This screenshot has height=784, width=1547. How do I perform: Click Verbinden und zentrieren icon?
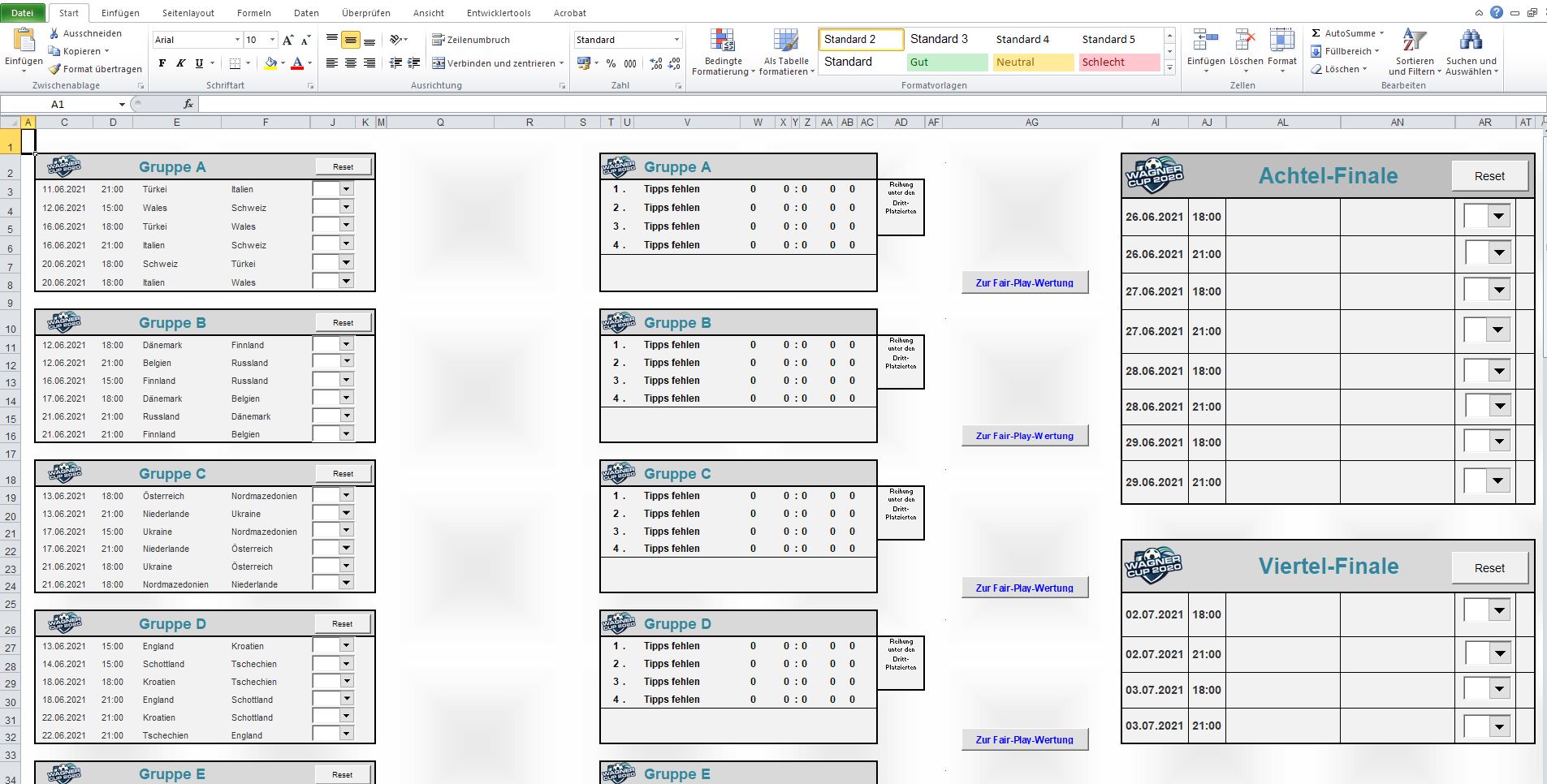pyautogui.click(x=439, y=63)
